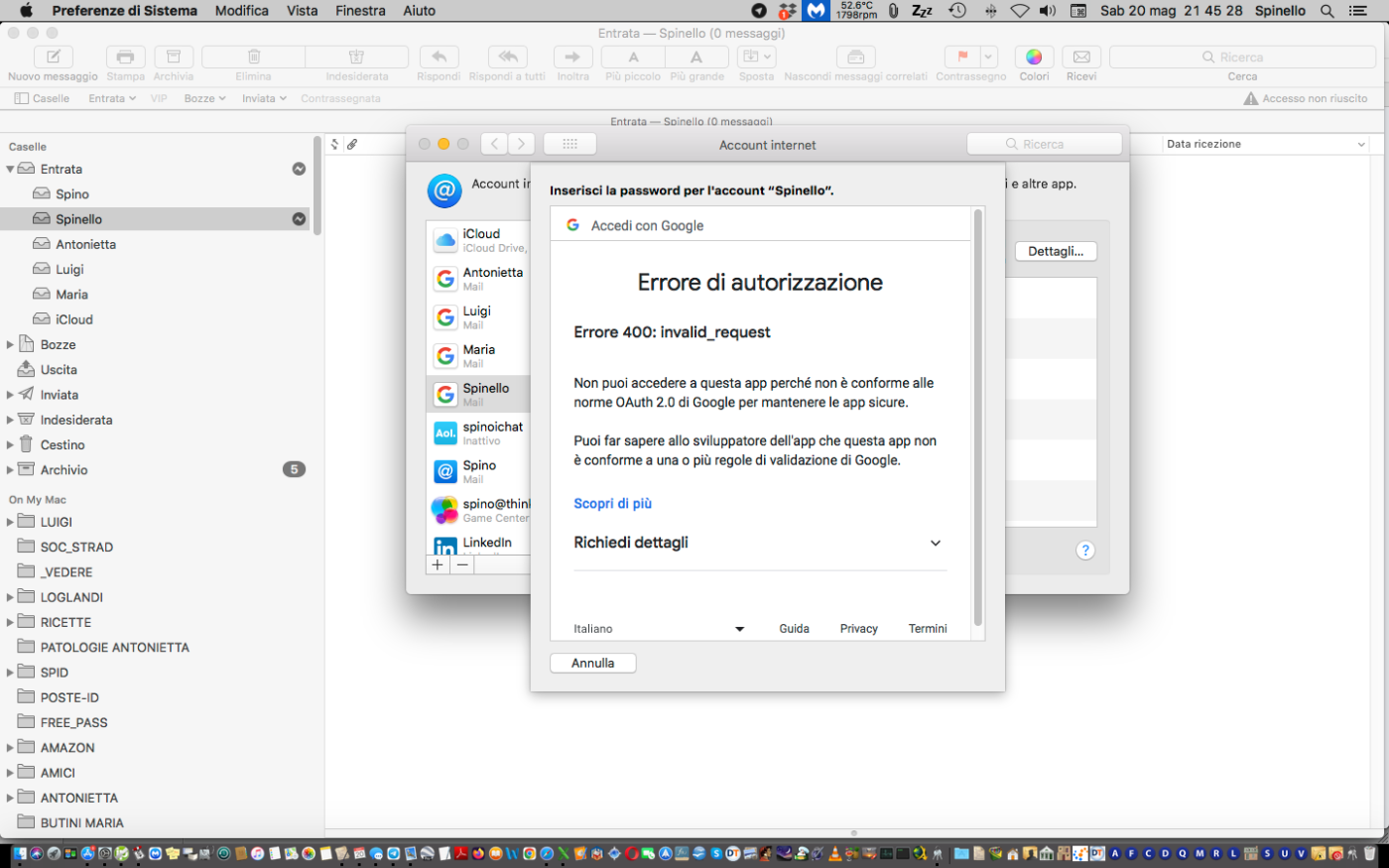1389x868 pixels.
Task: Select the Game Center spino account
Action: pyautogui.click(x=479, y=511)
